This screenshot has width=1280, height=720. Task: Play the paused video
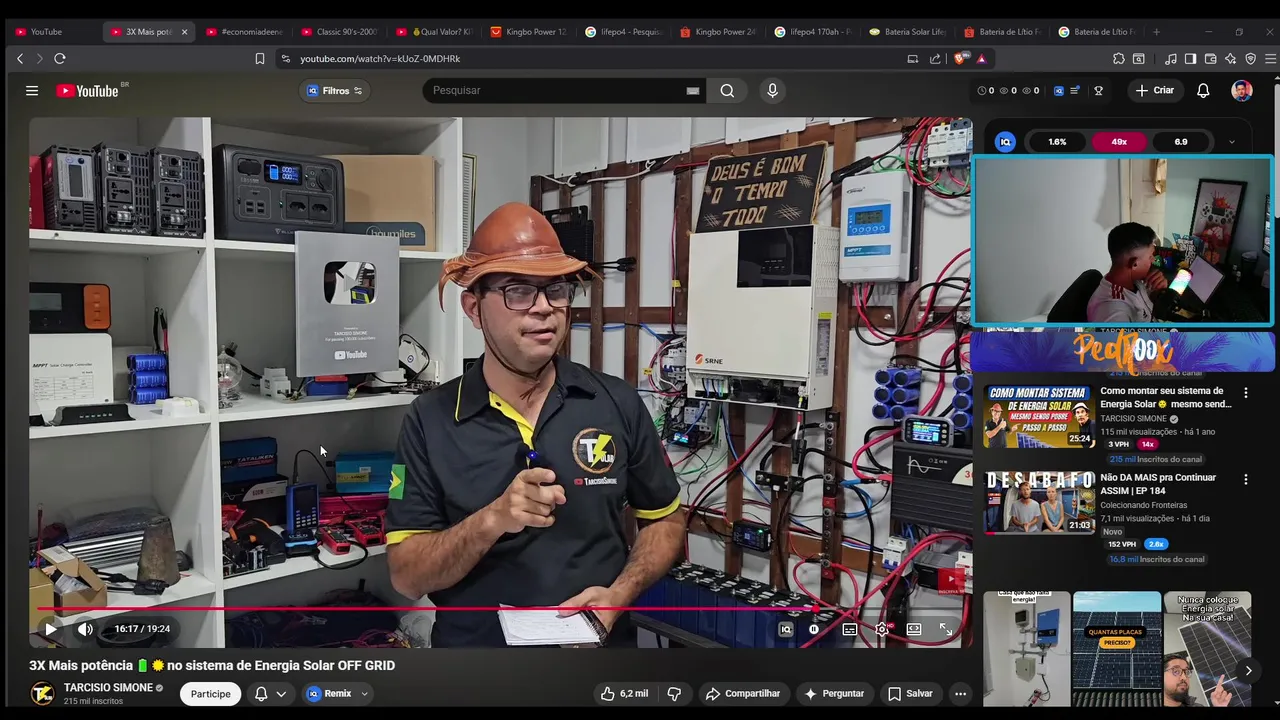point(50,629)
